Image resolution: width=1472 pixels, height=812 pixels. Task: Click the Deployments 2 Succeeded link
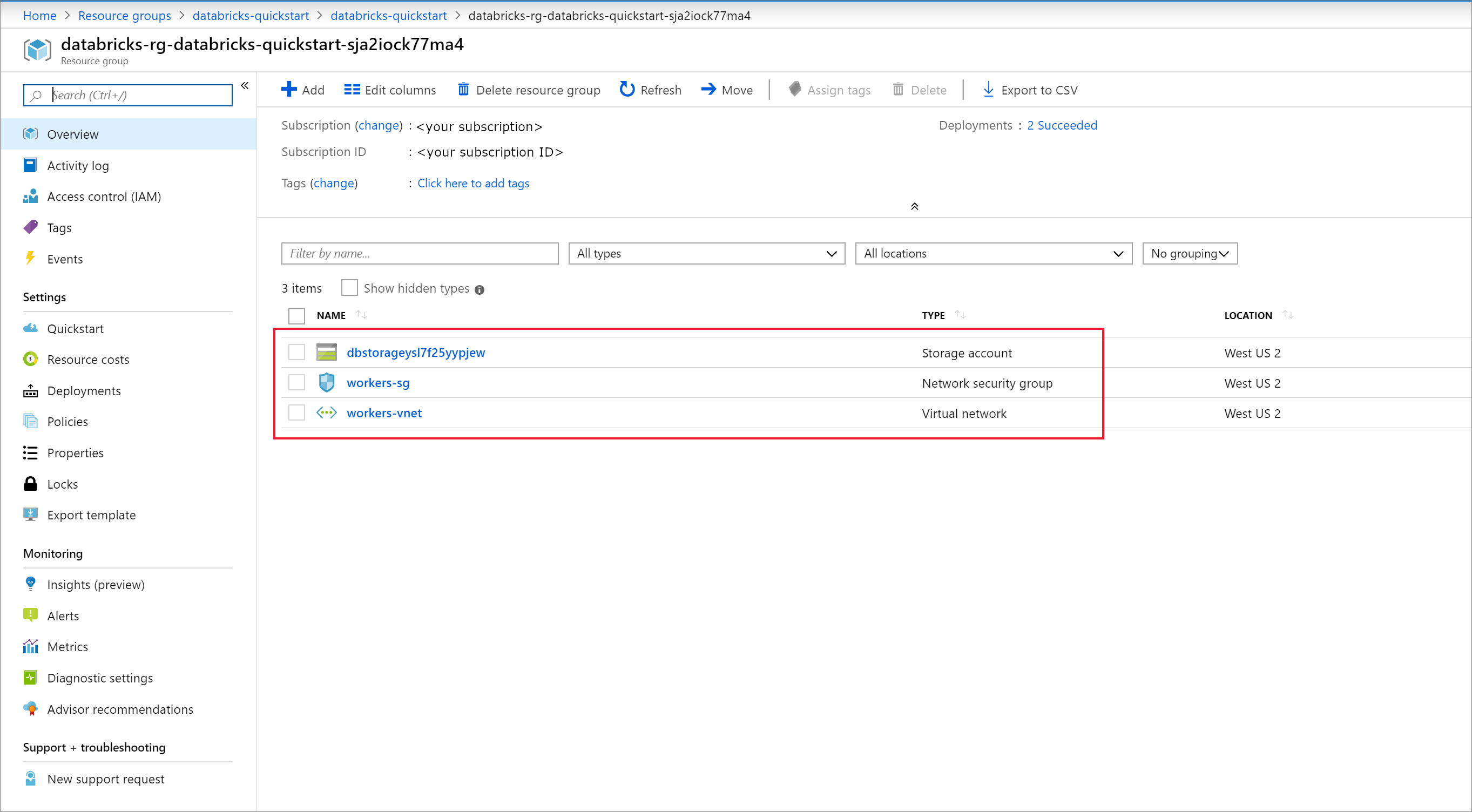(1062, 125)
